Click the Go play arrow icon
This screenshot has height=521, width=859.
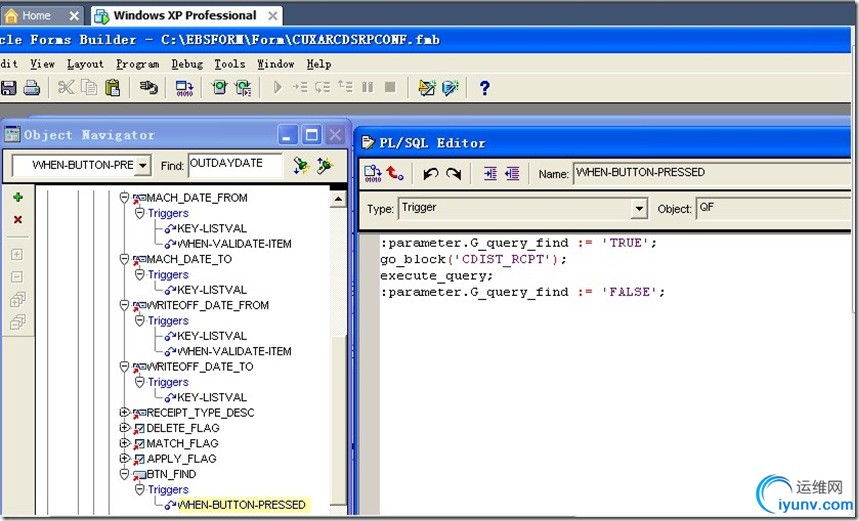click(x=277, y=87)
